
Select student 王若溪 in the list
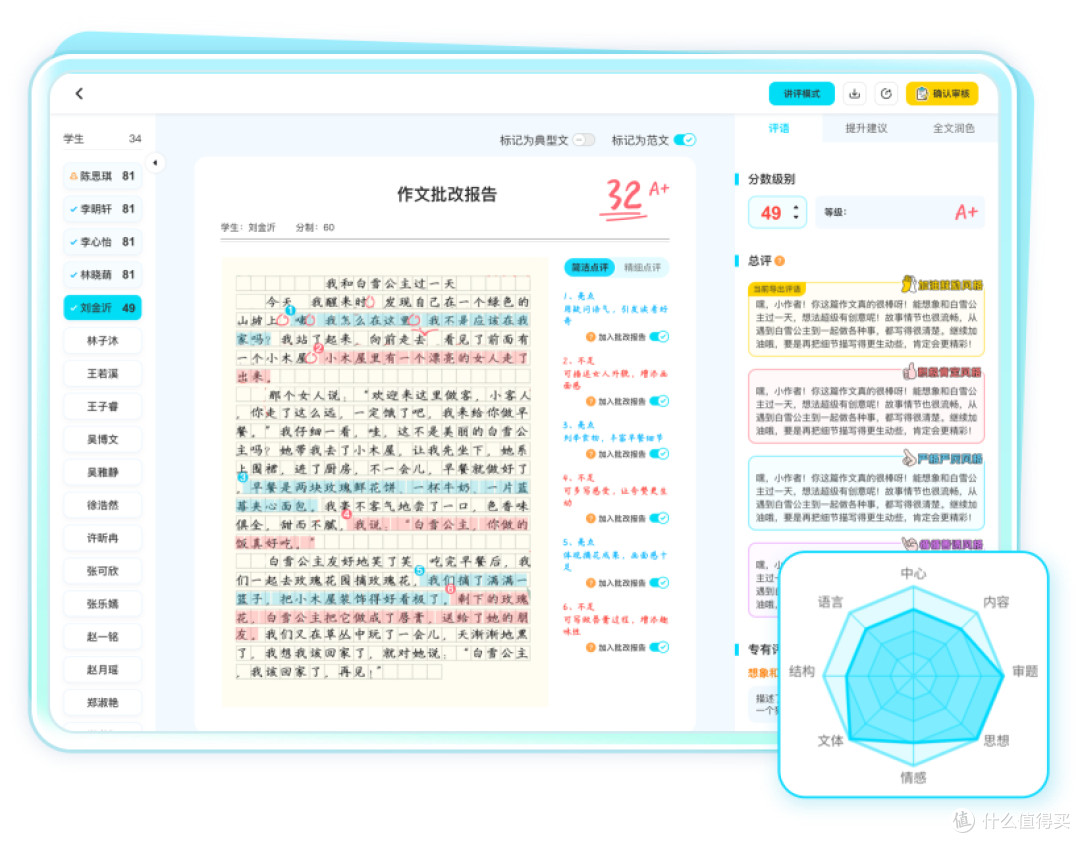pyautogui.click(x=103, y=373)
